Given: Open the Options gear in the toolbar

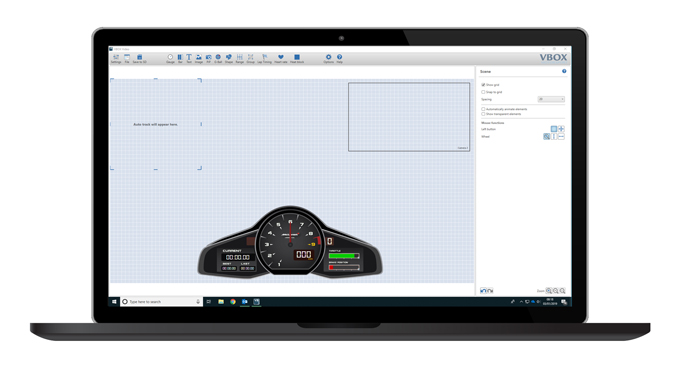Looking at the screenshot, I should (328, 59).
